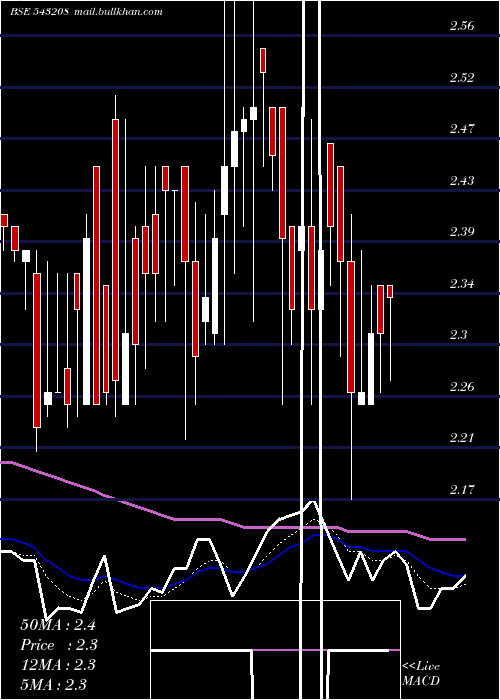Click the candle with wick reaching 2.17

(x=351, y=327)
